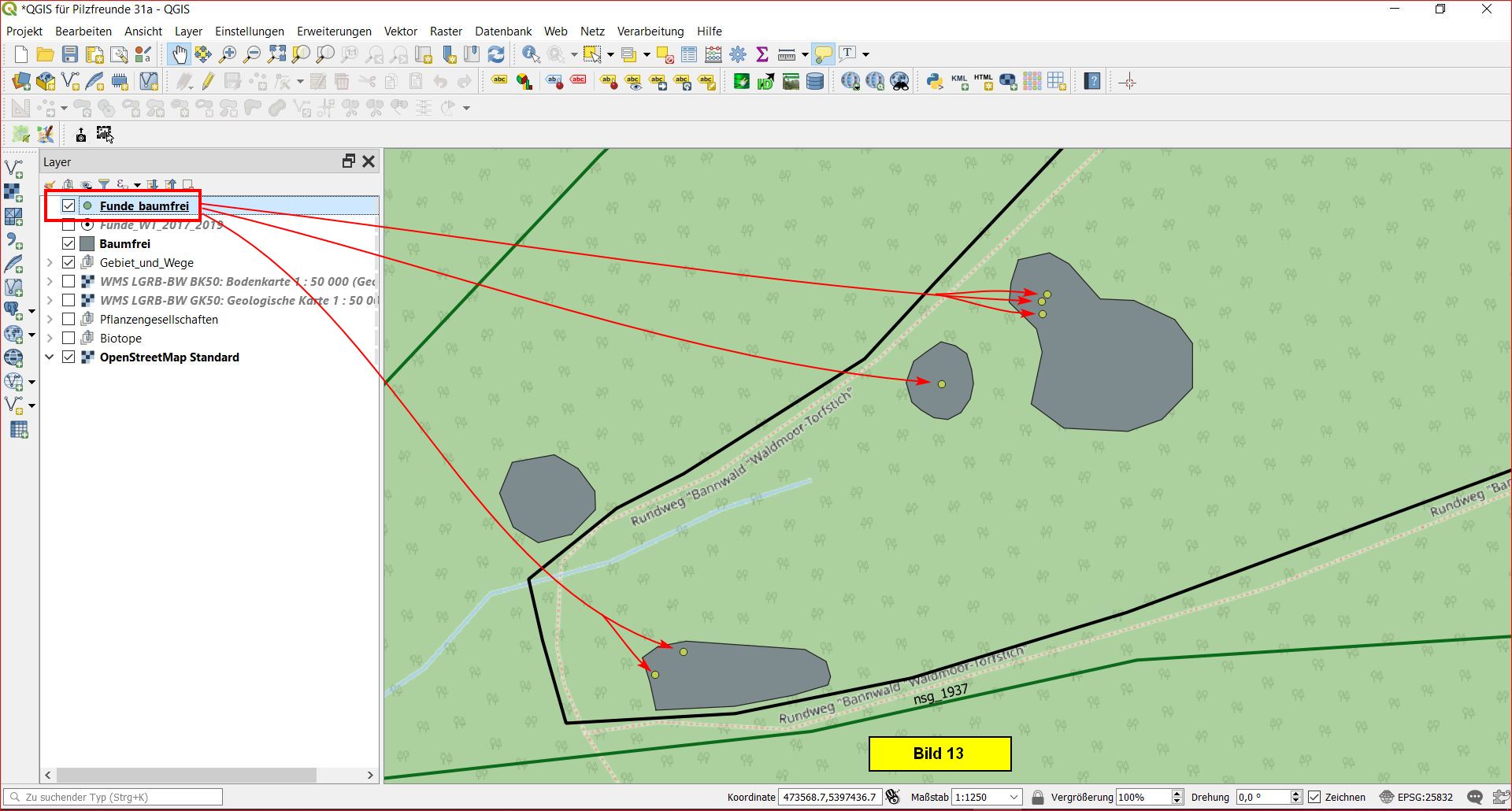Click the Zoom Full extent icon
The width and height of the screenshot is (1512, 811).
tap(276, 54)
